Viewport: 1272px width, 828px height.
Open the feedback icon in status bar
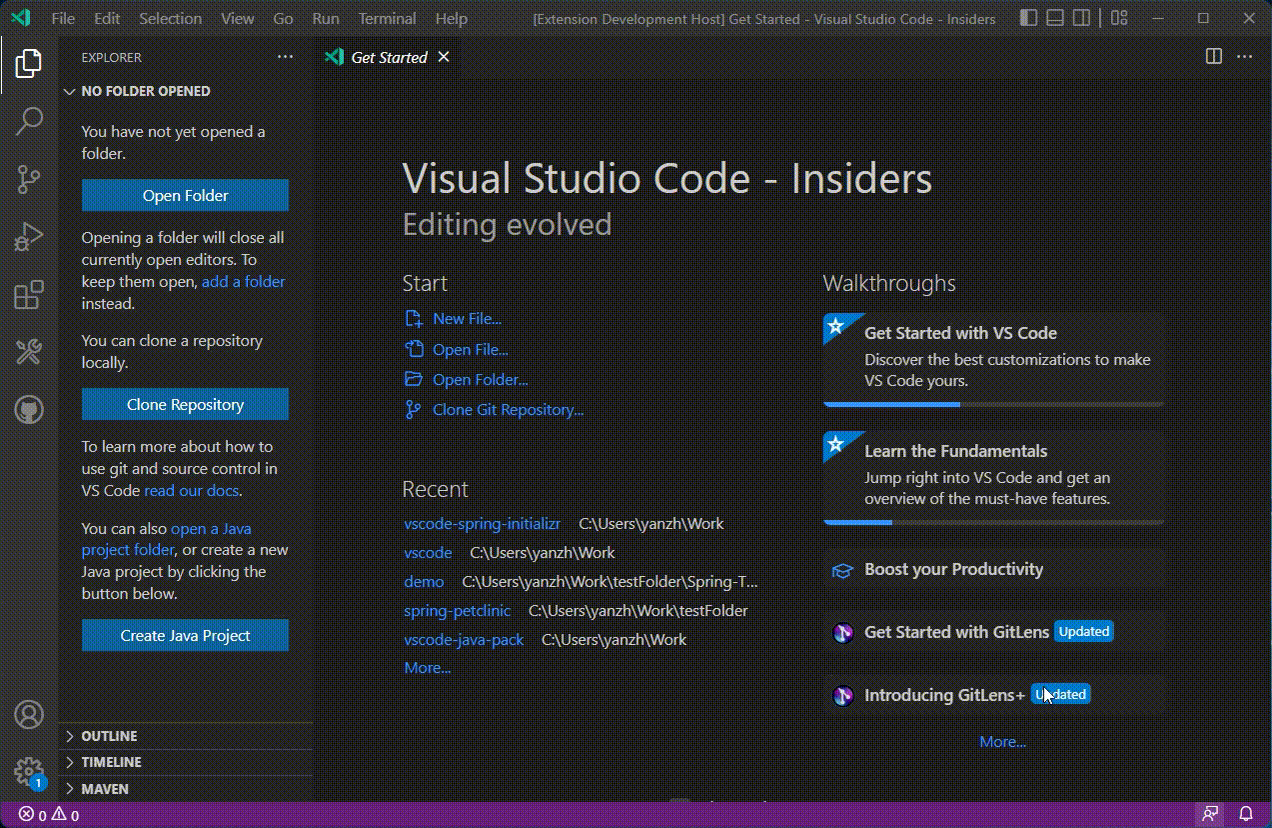[1210, 815]
